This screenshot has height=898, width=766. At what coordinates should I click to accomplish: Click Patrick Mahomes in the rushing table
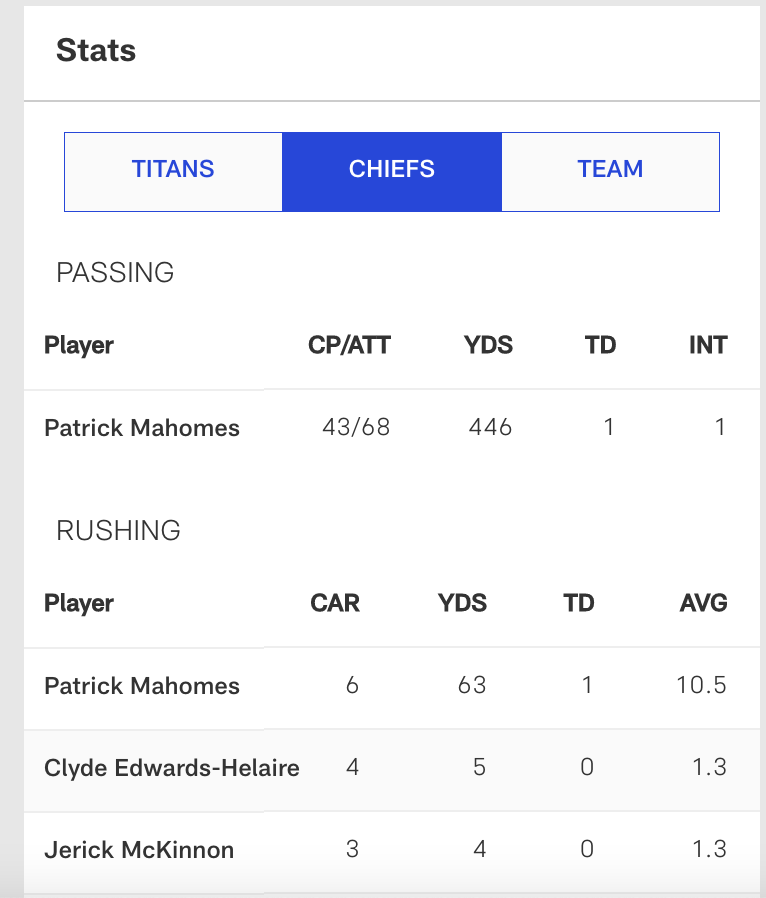tap(142, 686)
